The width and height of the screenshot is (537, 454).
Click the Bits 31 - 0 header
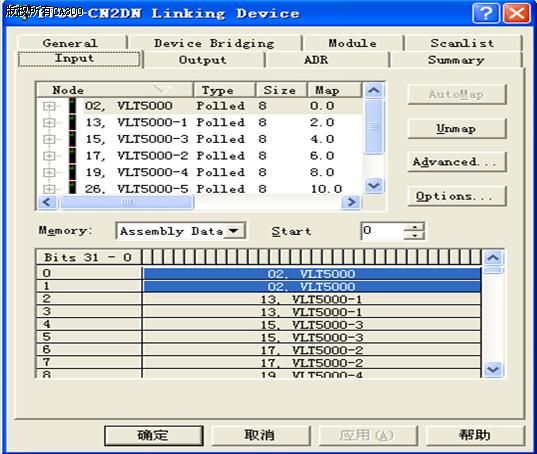[88, 257]
